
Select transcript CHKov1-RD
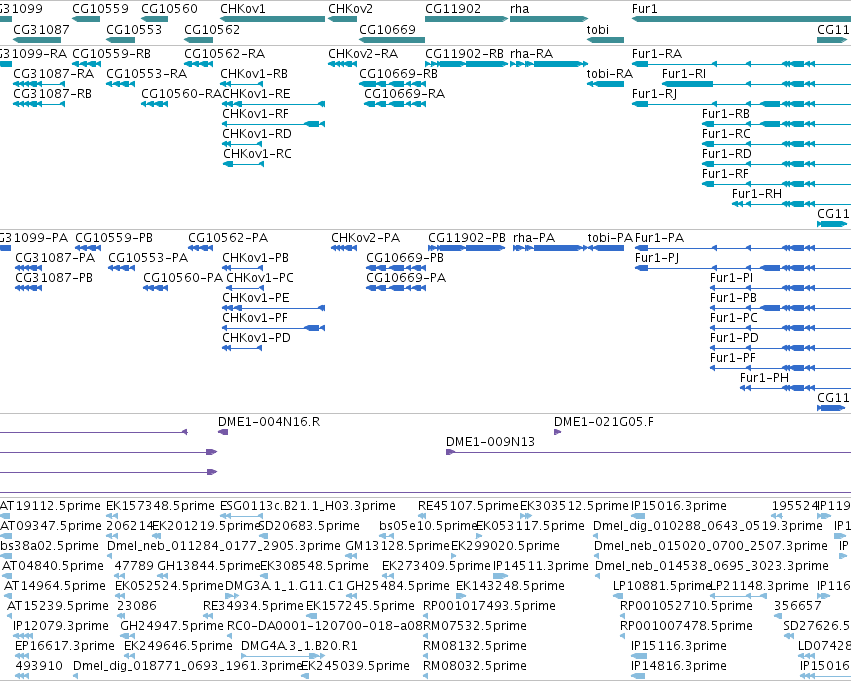coord(257,134)
